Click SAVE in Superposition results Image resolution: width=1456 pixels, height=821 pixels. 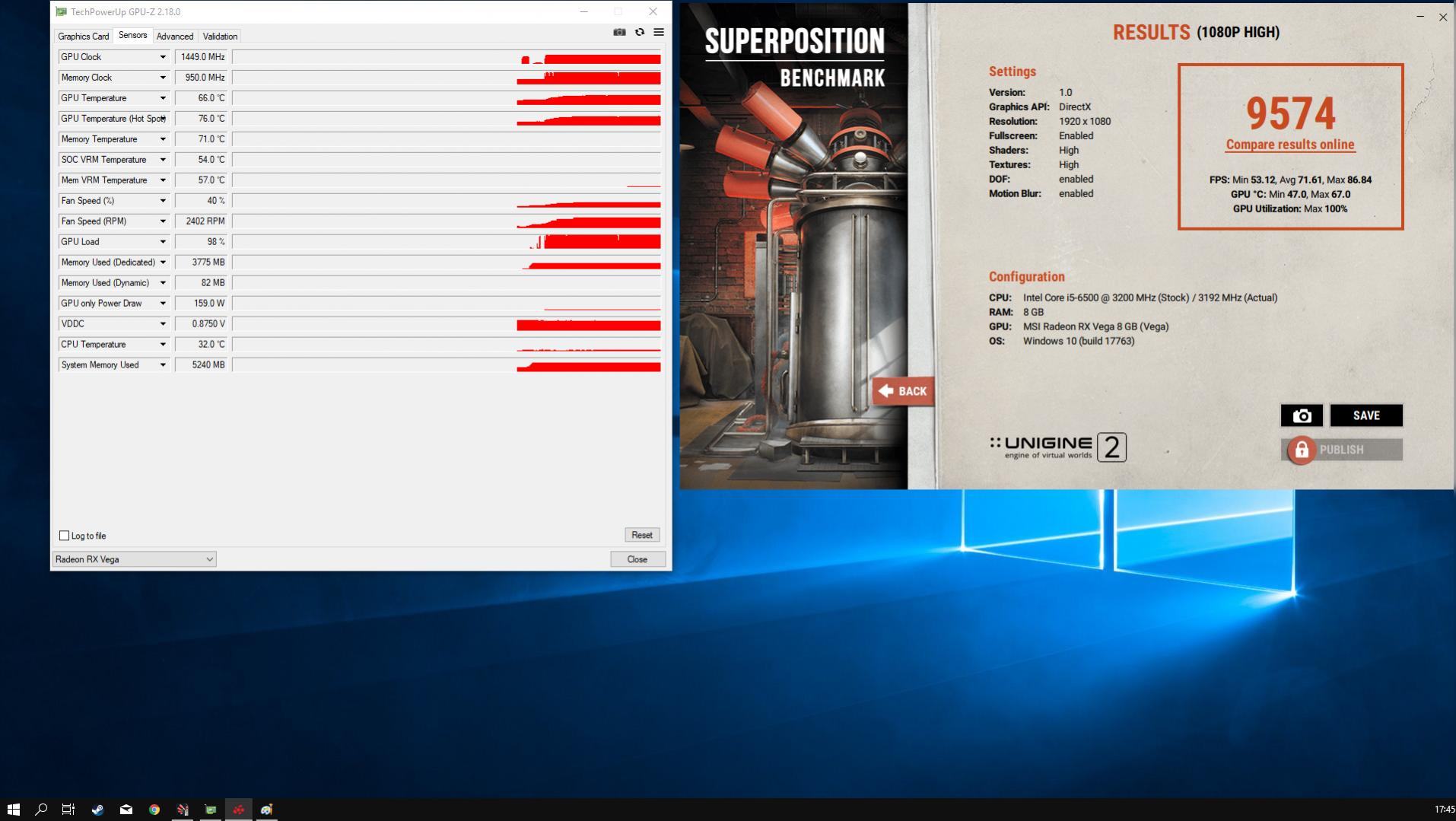tap(1366, 415)
